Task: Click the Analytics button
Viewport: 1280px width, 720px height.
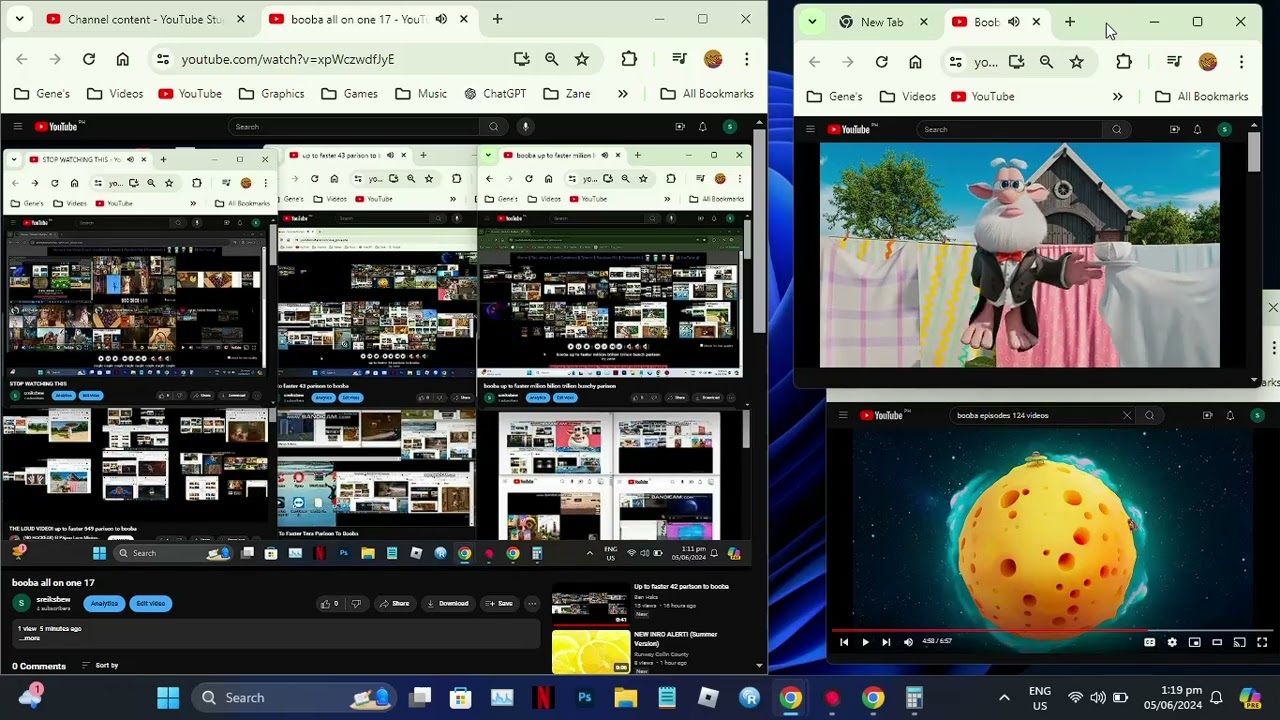Action: click(x=104, y=604)
